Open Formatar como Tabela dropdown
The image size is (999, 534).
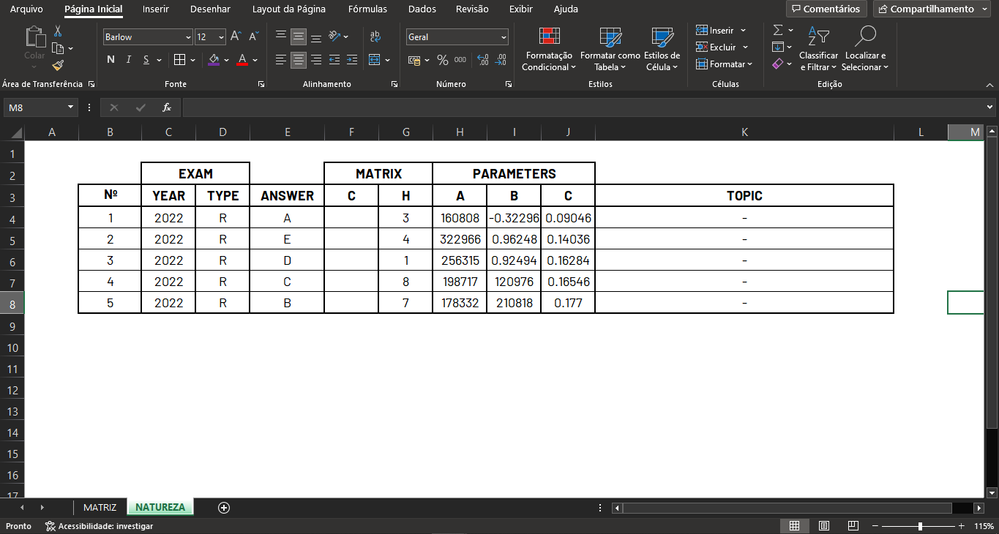click(x=610, y=49)
